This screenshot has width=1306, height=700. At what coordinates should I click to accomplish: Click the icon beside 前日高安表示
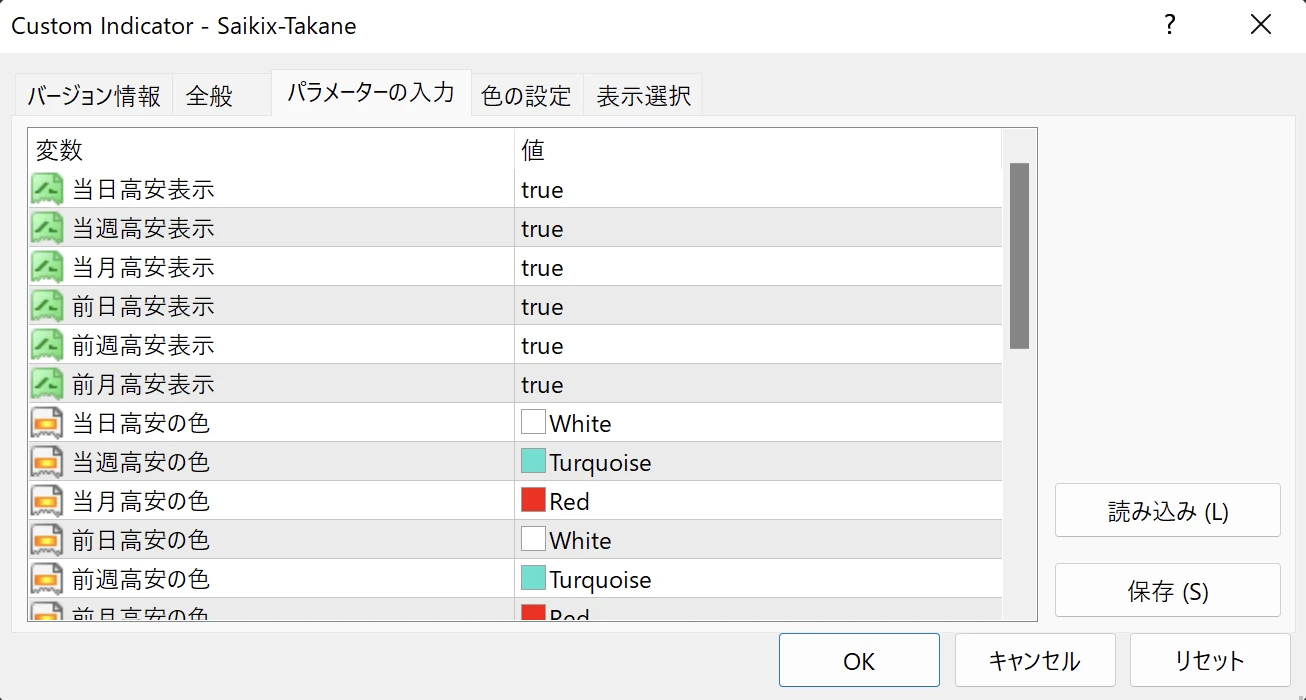point(47,306)
